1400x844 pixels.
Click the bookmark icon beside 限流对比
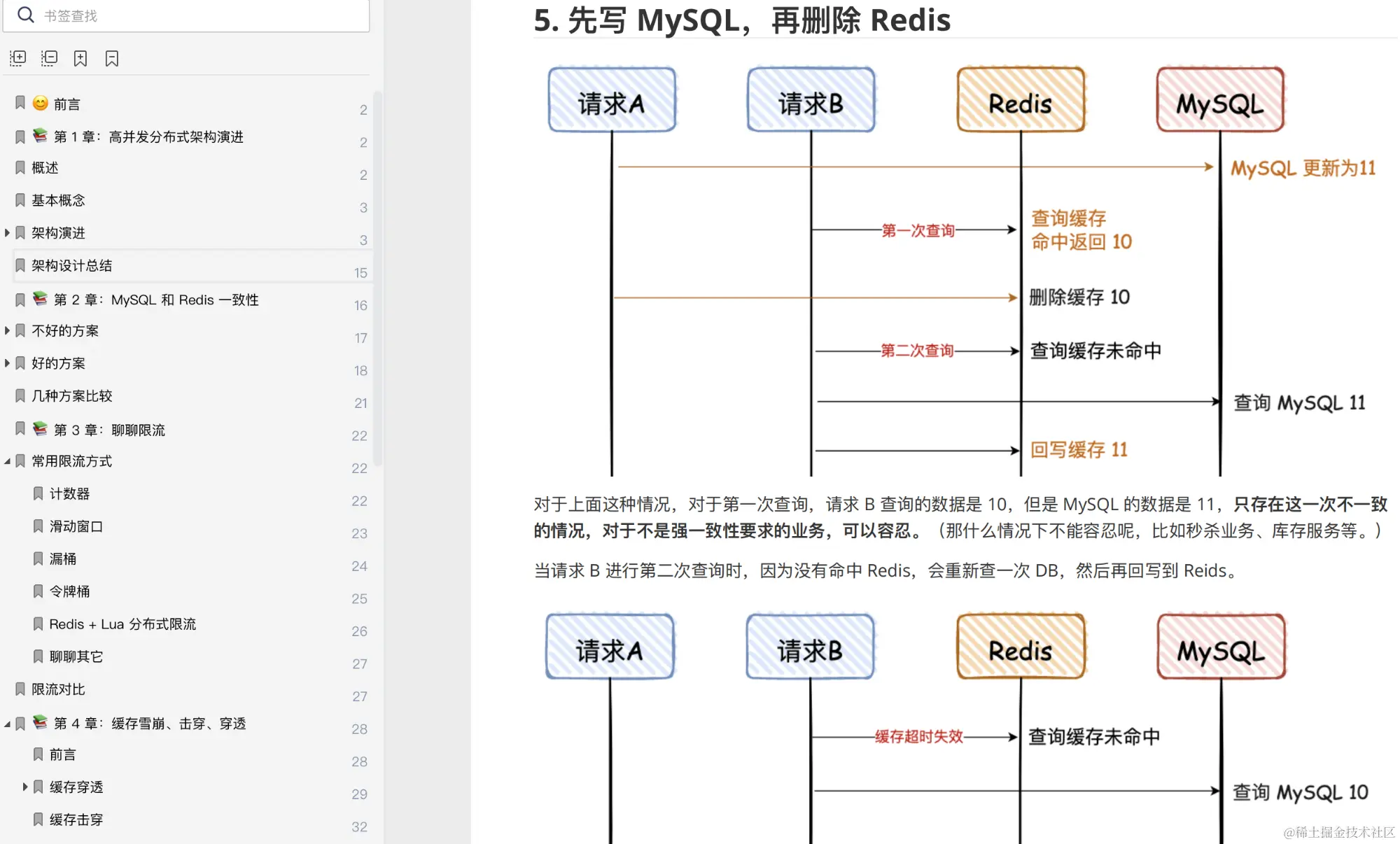pyautogui.click(x=20, y=689)
